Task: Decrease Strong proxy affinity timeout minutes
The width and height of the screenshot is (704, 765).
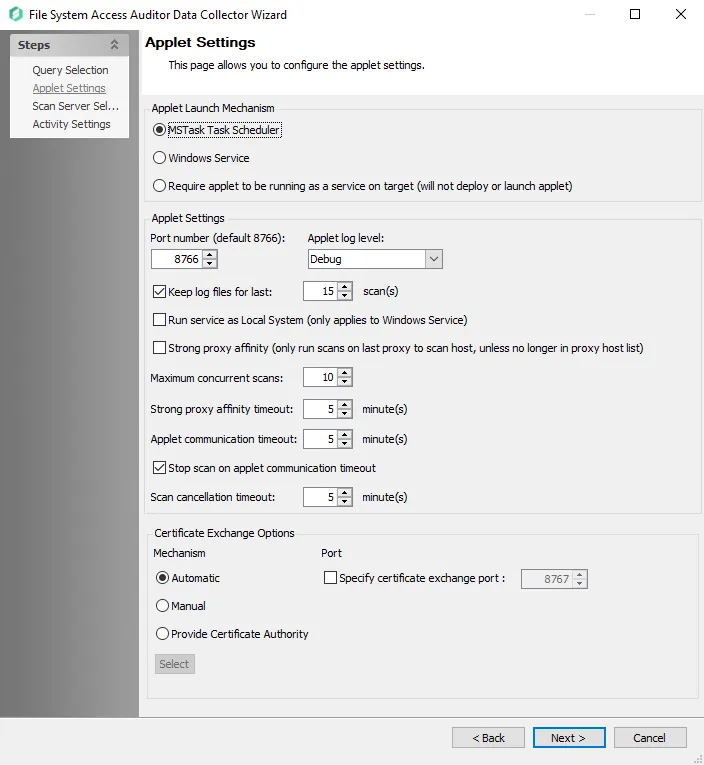Action: click(x=344, y=413)
